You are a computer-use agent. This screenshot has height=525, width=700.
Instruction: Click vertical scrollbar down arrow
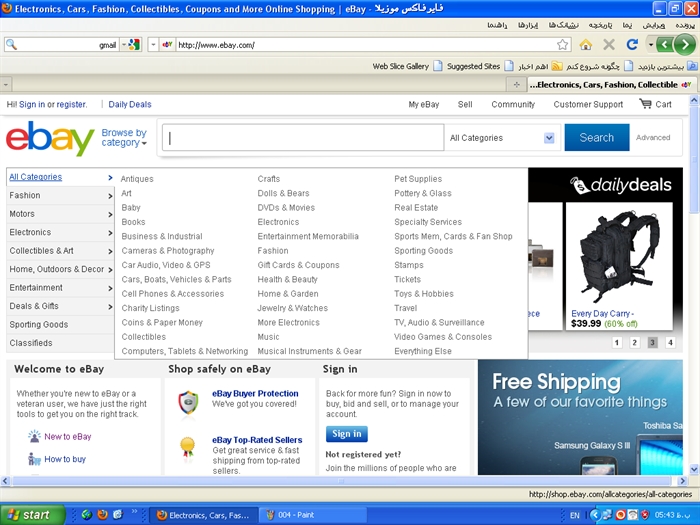tap(694, 469)
